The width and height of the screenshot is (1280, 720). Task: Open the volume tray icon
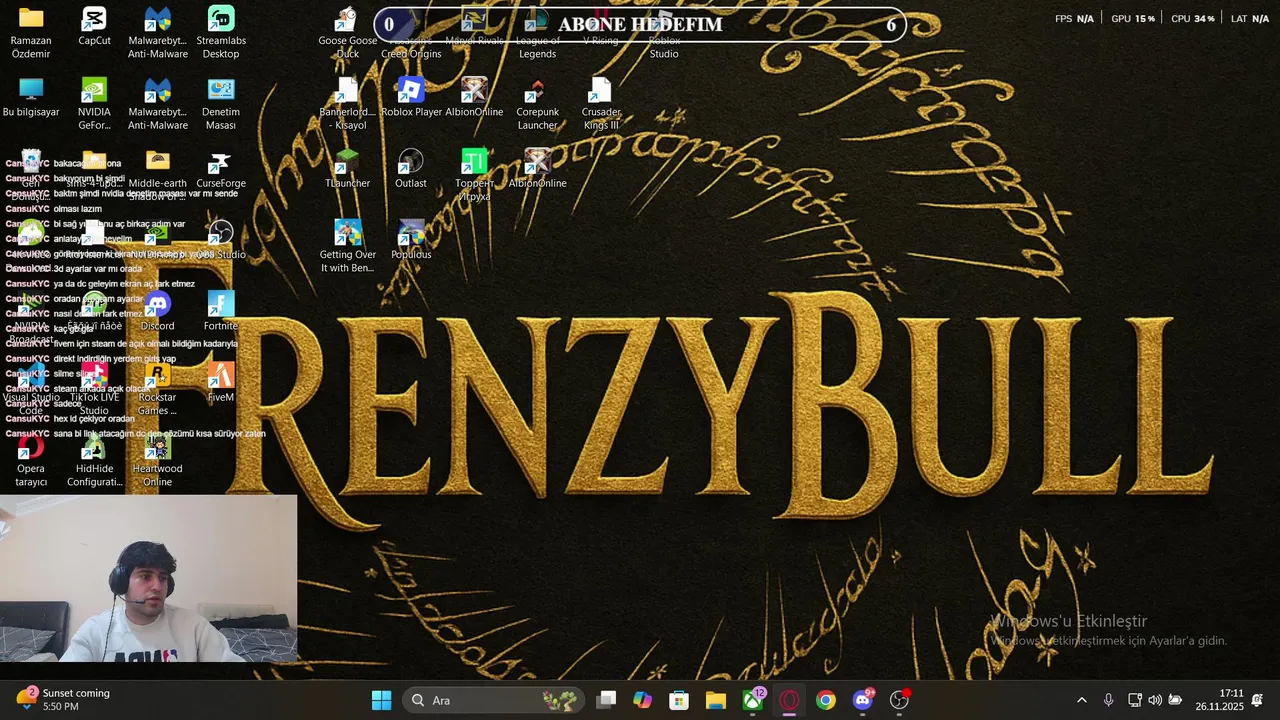click(1155, 700)
